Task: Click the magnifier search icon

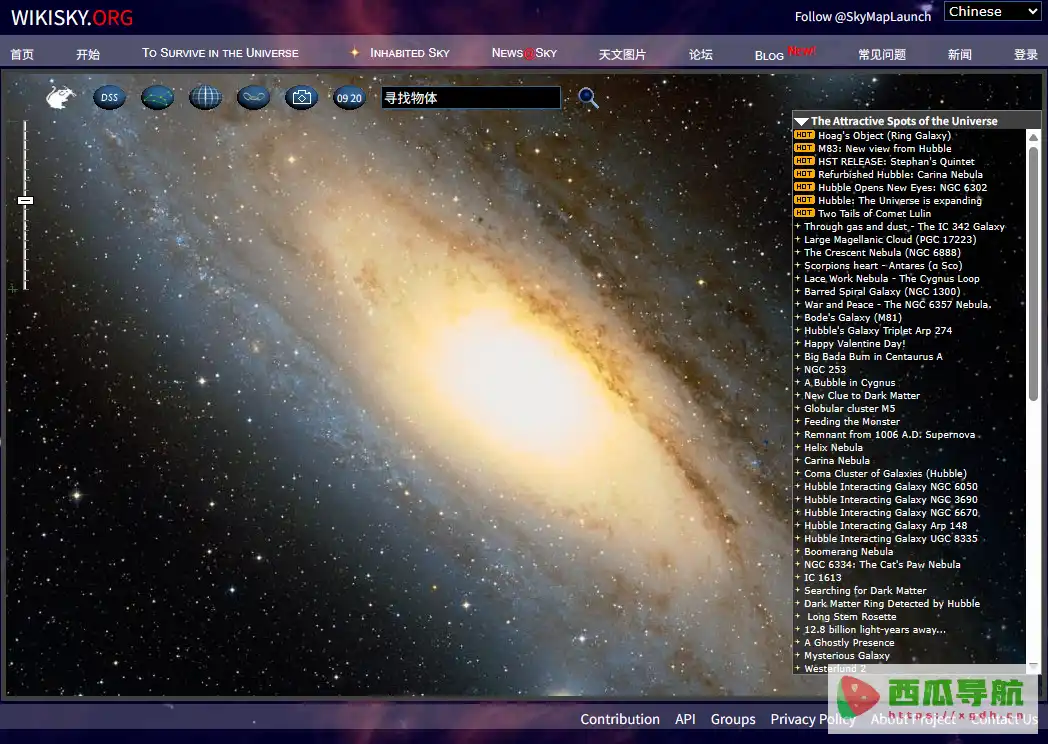Action: pyautogui.click(x=588, y=98)
